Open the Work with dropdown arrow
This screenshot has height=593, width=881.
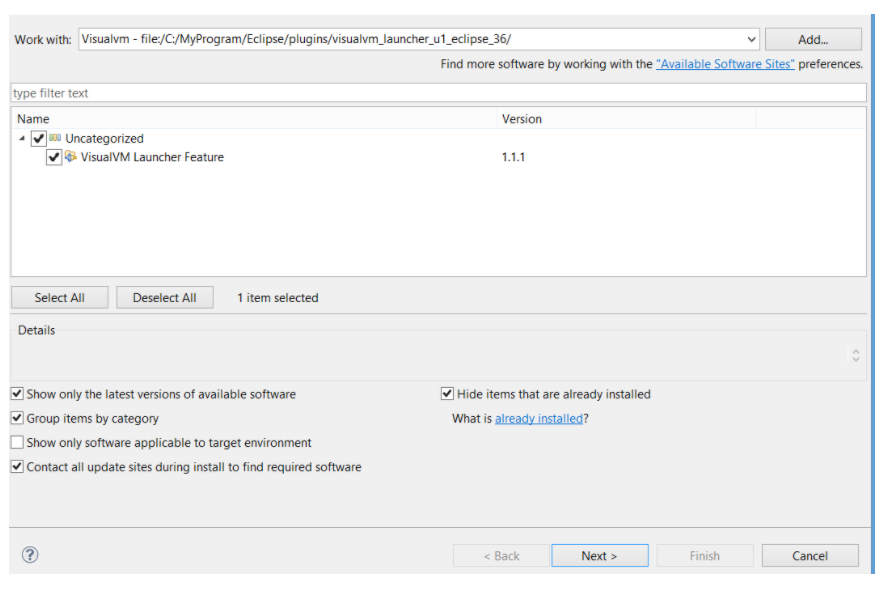point(752,39)
